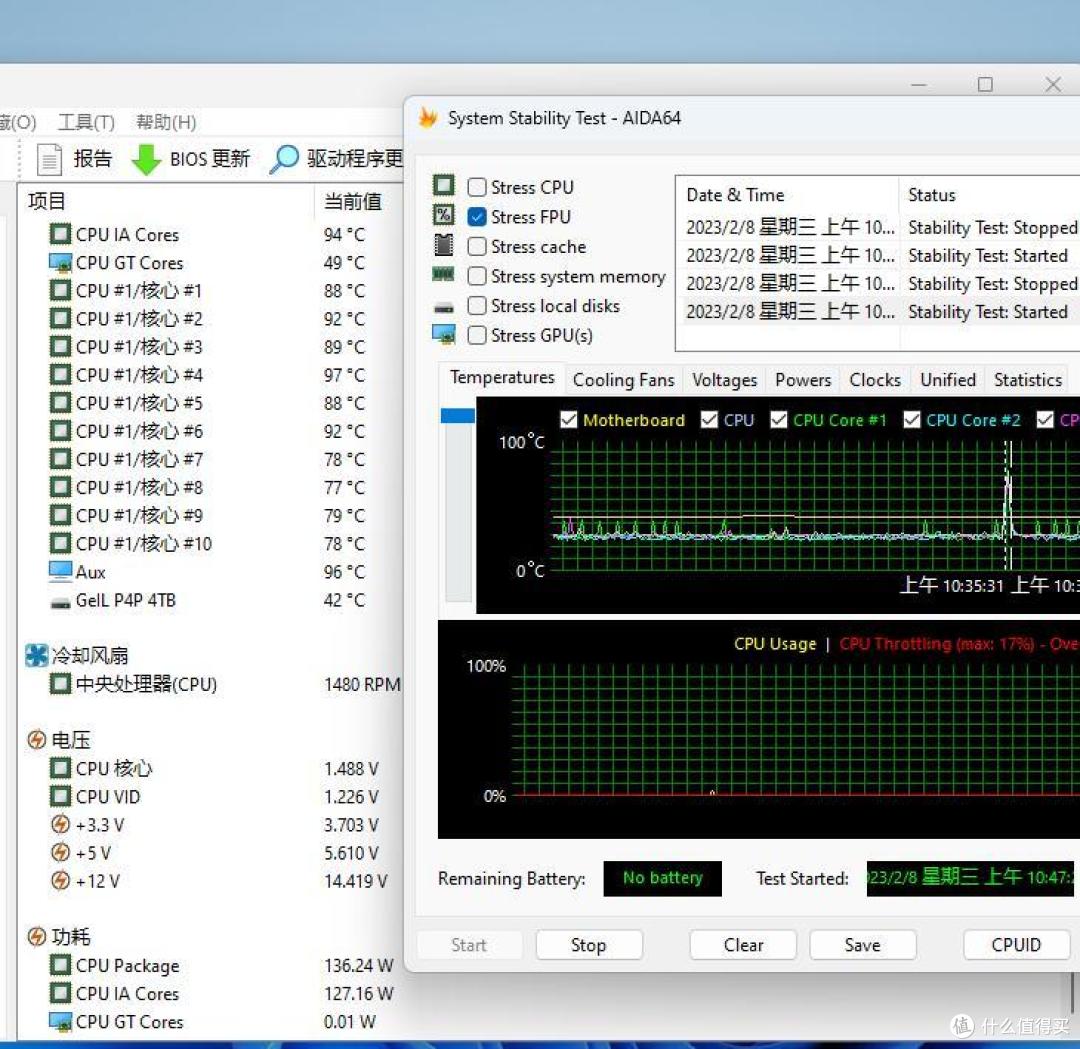Viewport: 1080px width, 1049px height.
Task: Switch to the Powers tab
Action: pyautogui.click(x=802, y=380)
